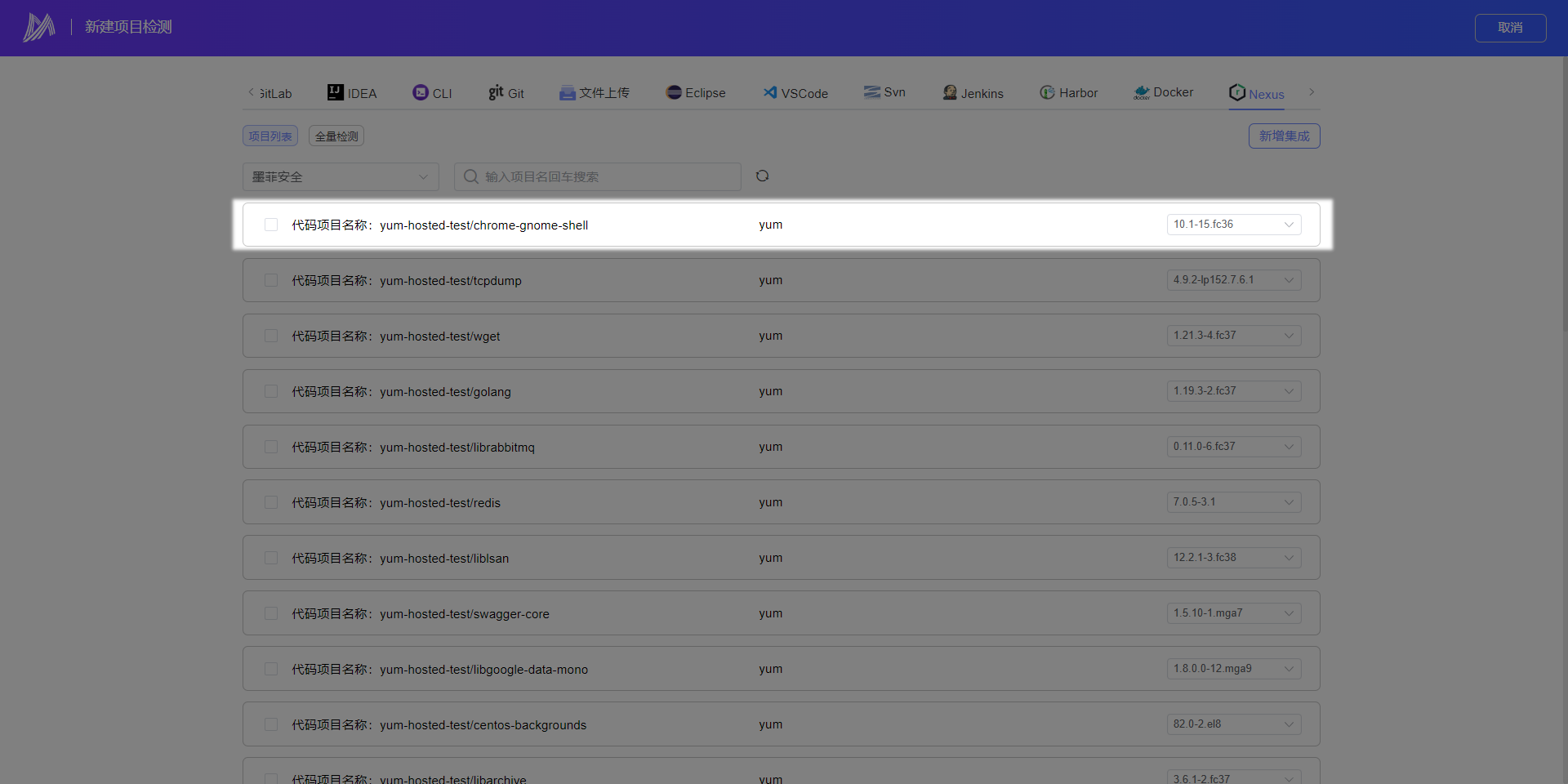Viewport: 1568px width, 784px height.
Task: Focus the project name search field
Action: tap(604, 176)
